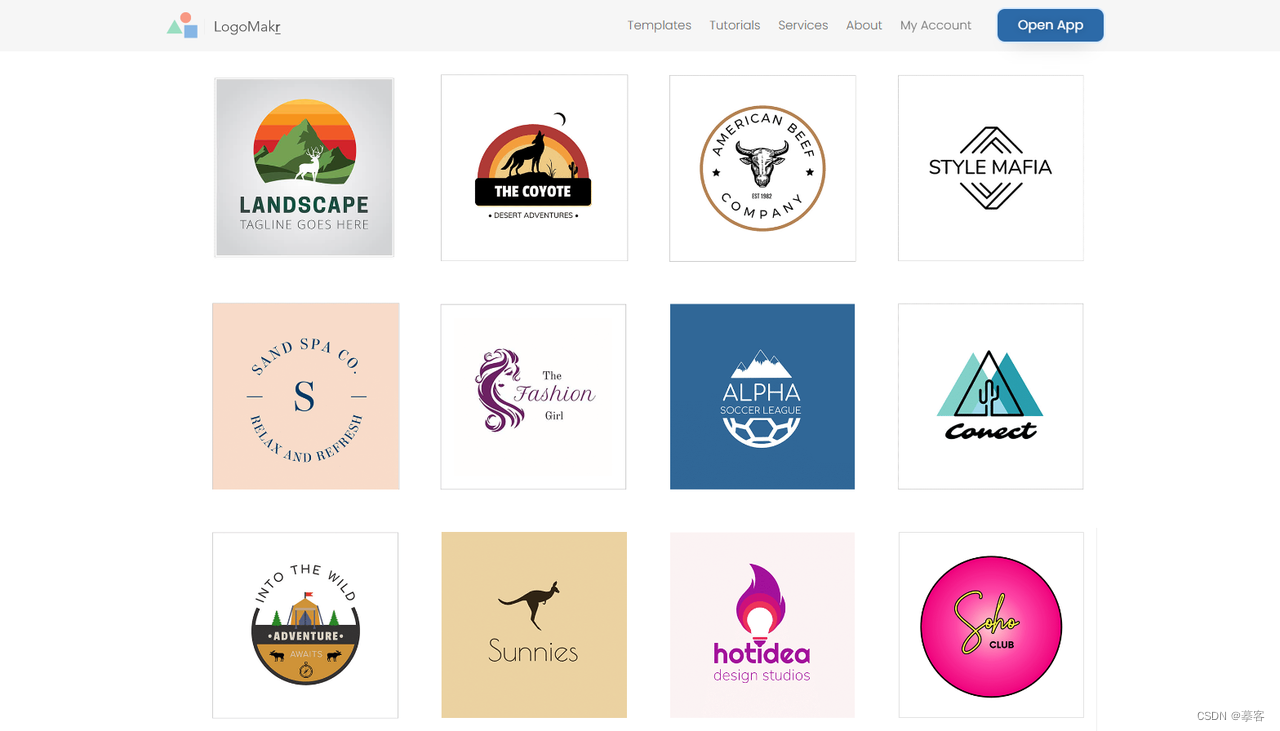Choose the hotidea design studios template
Viewport: 1280px width, 731px height.
762,625
